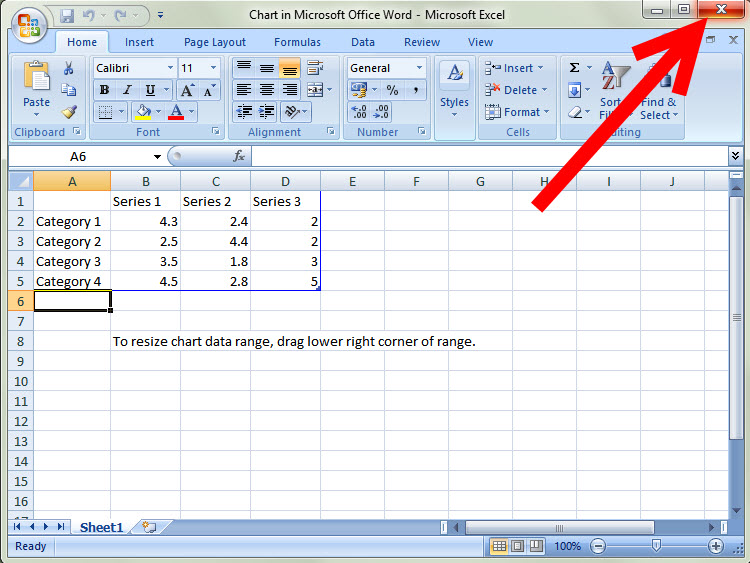Toggle Align Text Right

click(289, 90)
